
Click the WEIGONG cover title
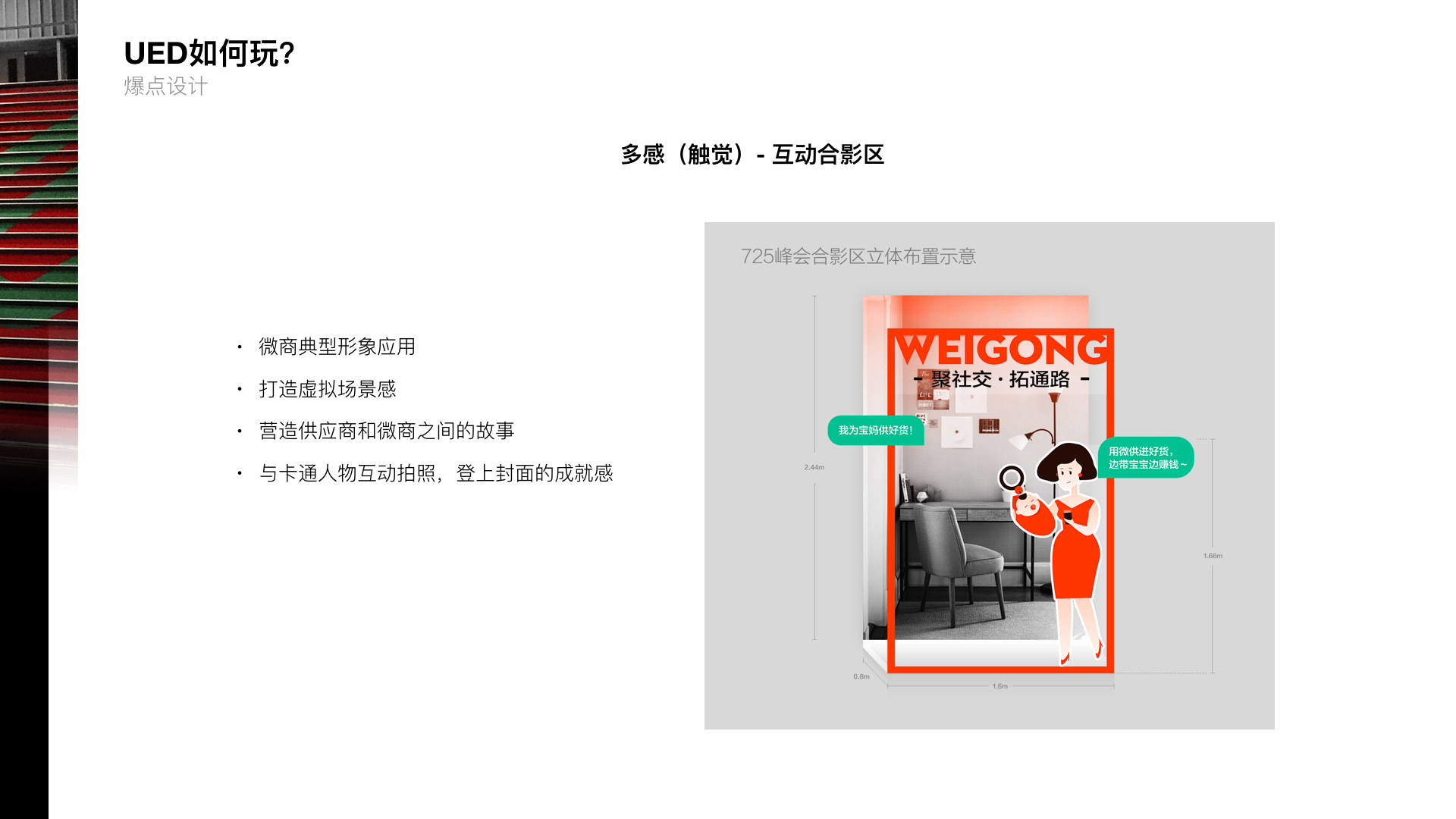(1001, 350)
